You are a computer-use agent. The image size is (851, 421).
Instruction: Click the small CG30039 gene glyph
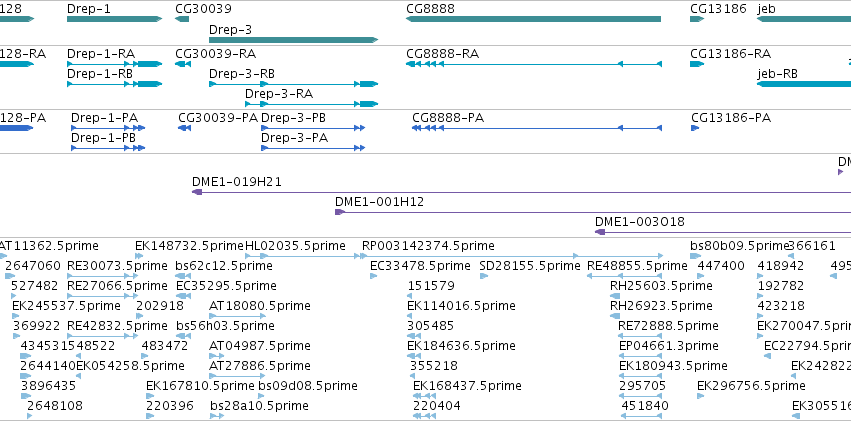(182, 19)
